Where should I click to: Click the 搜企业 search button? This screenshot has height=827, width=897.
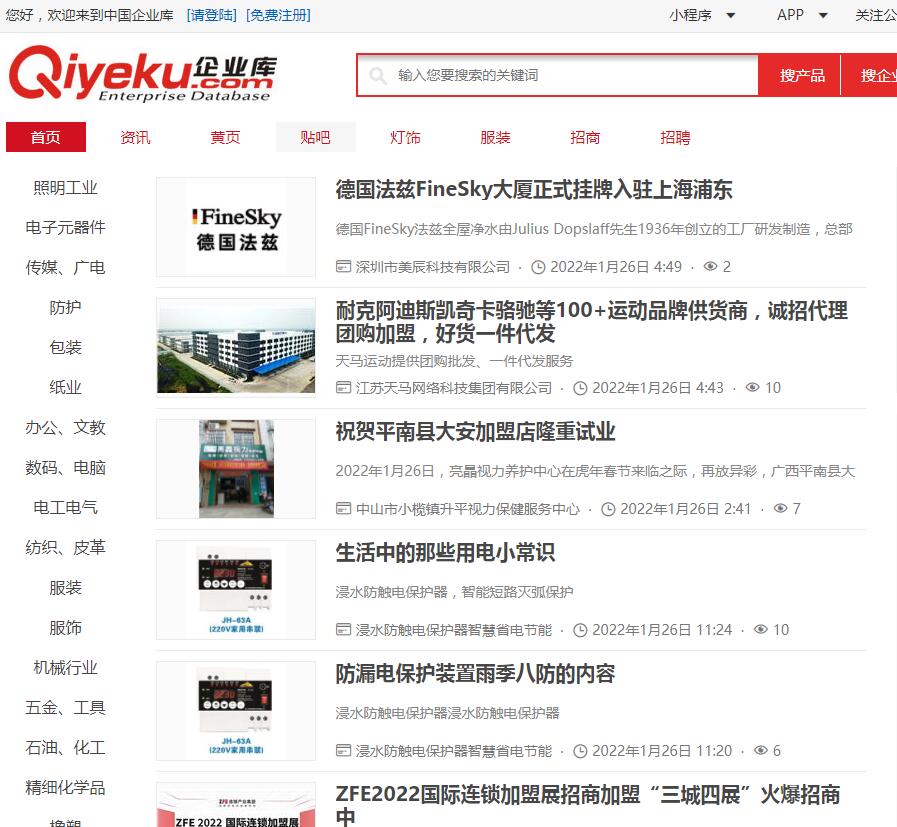[x=870, y=75]
